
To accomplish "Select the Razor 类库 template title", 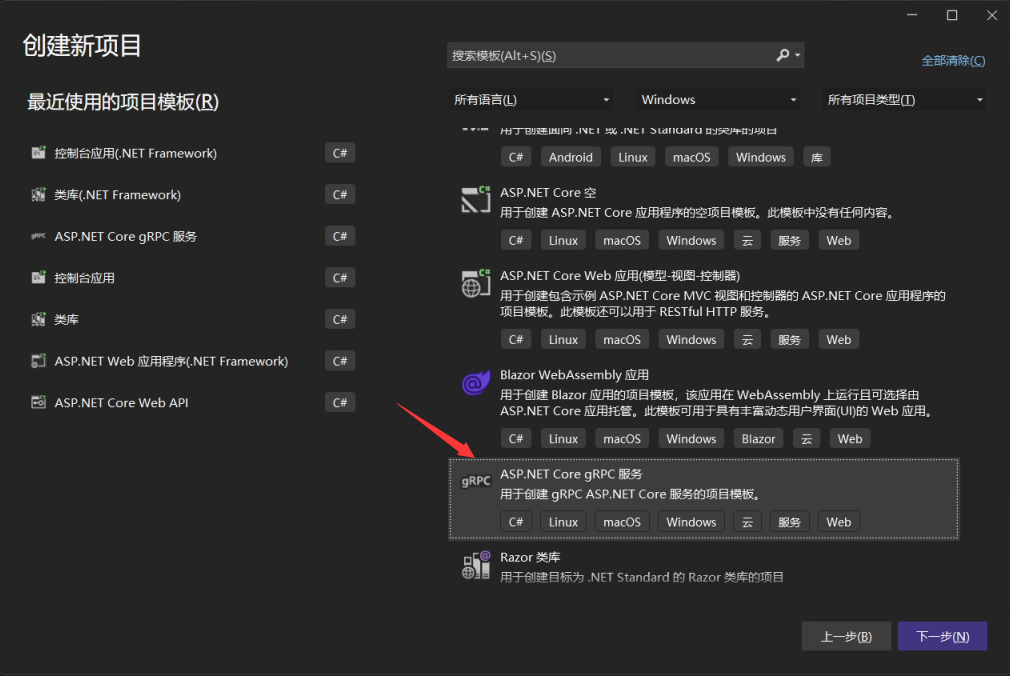I will (x=530, y=557).
